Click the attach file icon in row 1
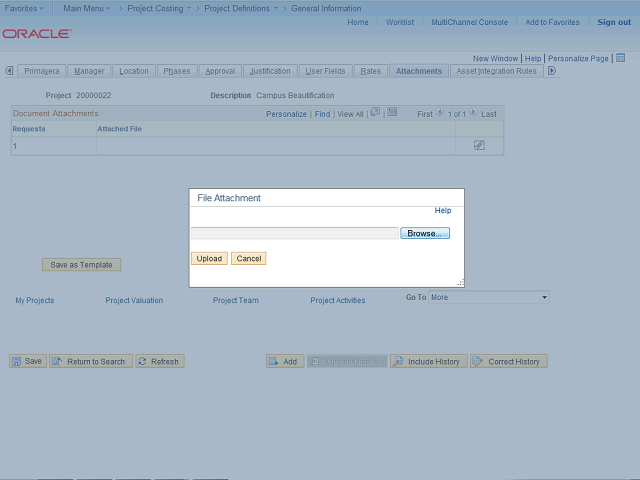Screen dimensions: 640x480 coord(479,145)
